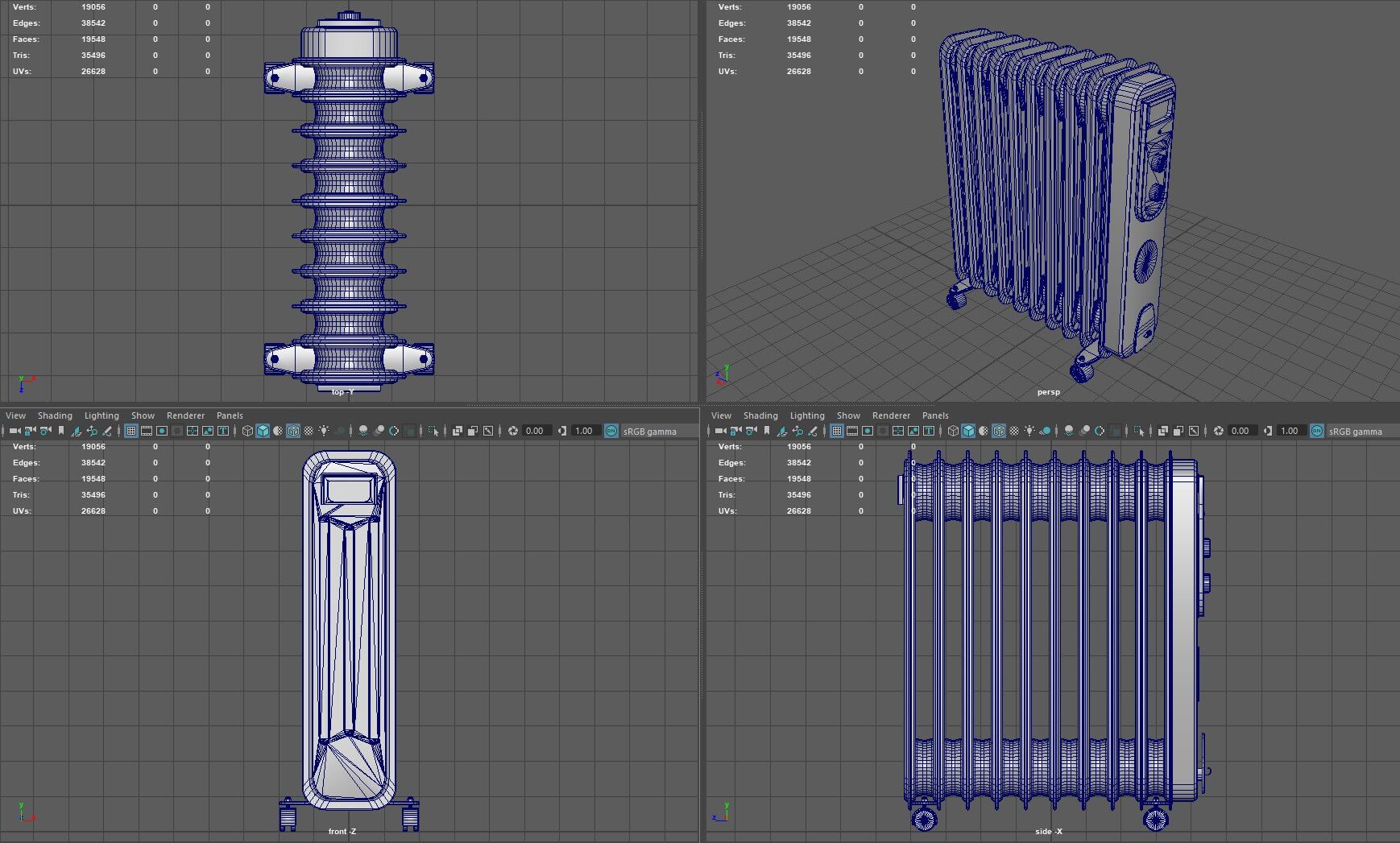Open Camera Attributes icon in front panel toolbar
This screenshot has height=843, width=1400.
[45, 431]
